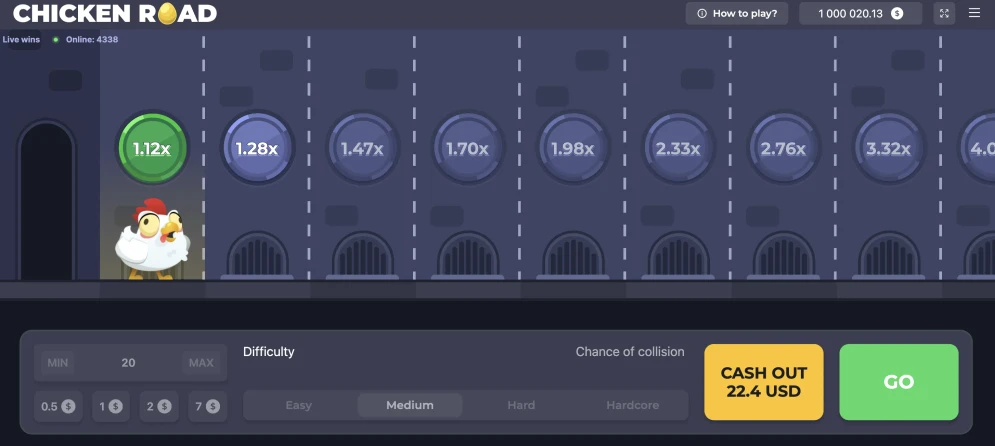Image resolution: width=995 pixels, height=446 pixels.
Task: Select Hardcore difficulty
Action: (x=632, y=405)
